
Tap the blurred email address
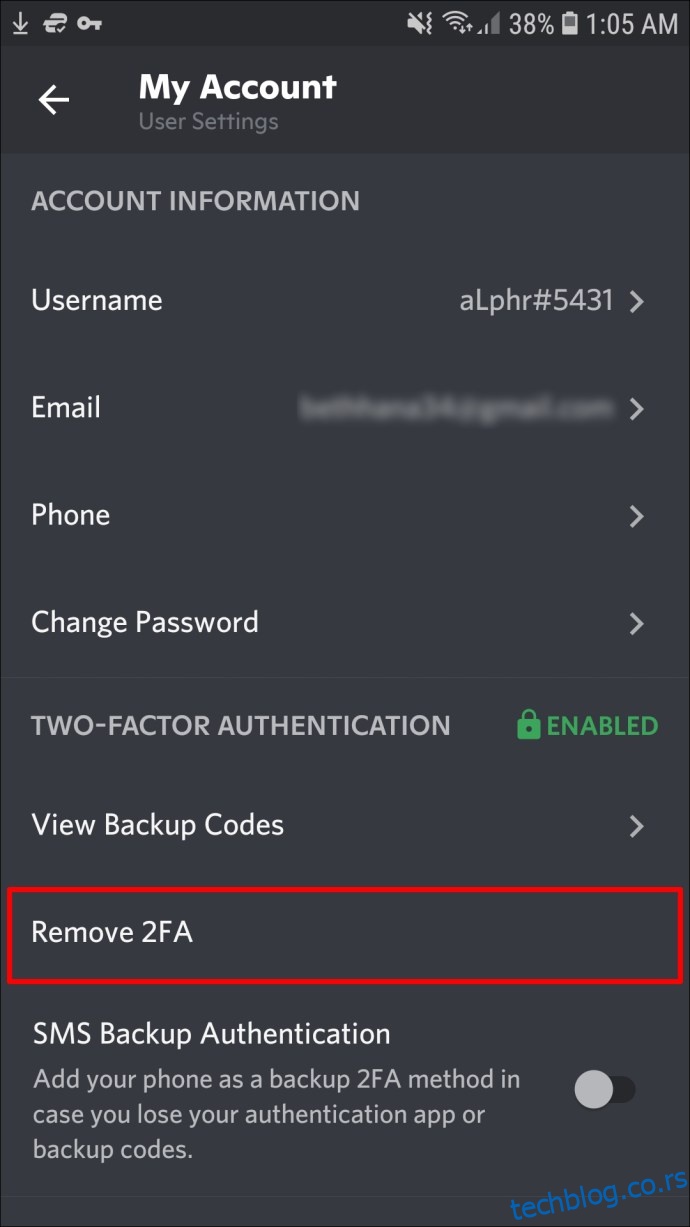pos(456,408)
